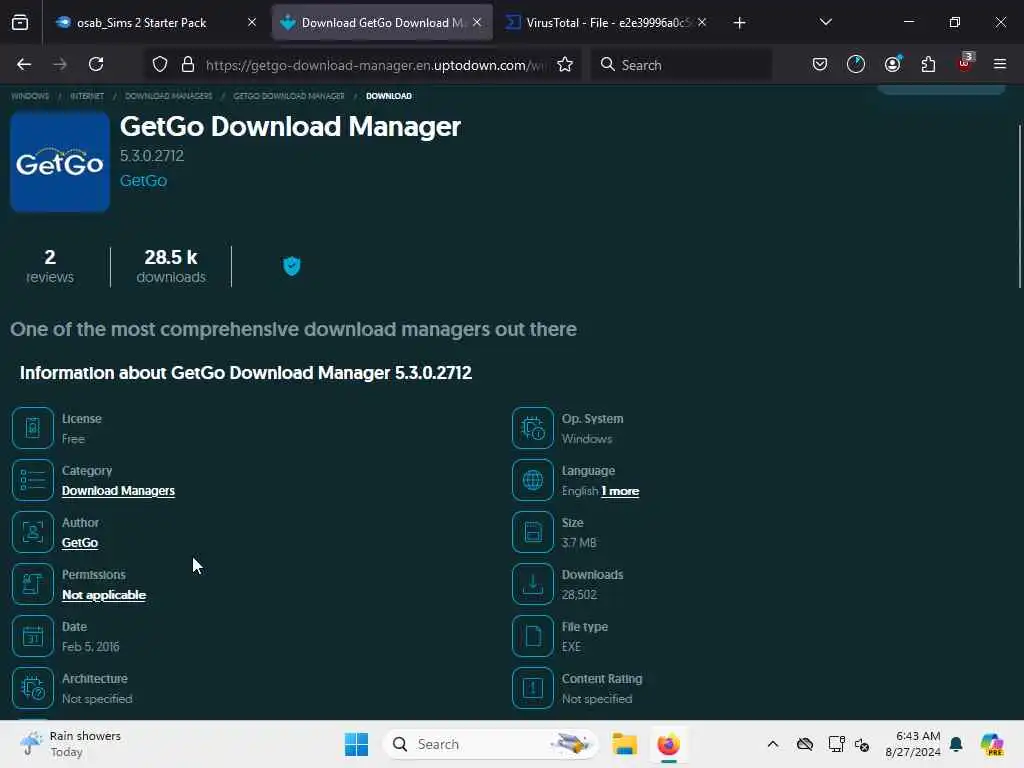Image resolution: width=1024 pixels, height=768 pixels.
Task: Open the GetGo author link
Action: (x=80, y=543)
